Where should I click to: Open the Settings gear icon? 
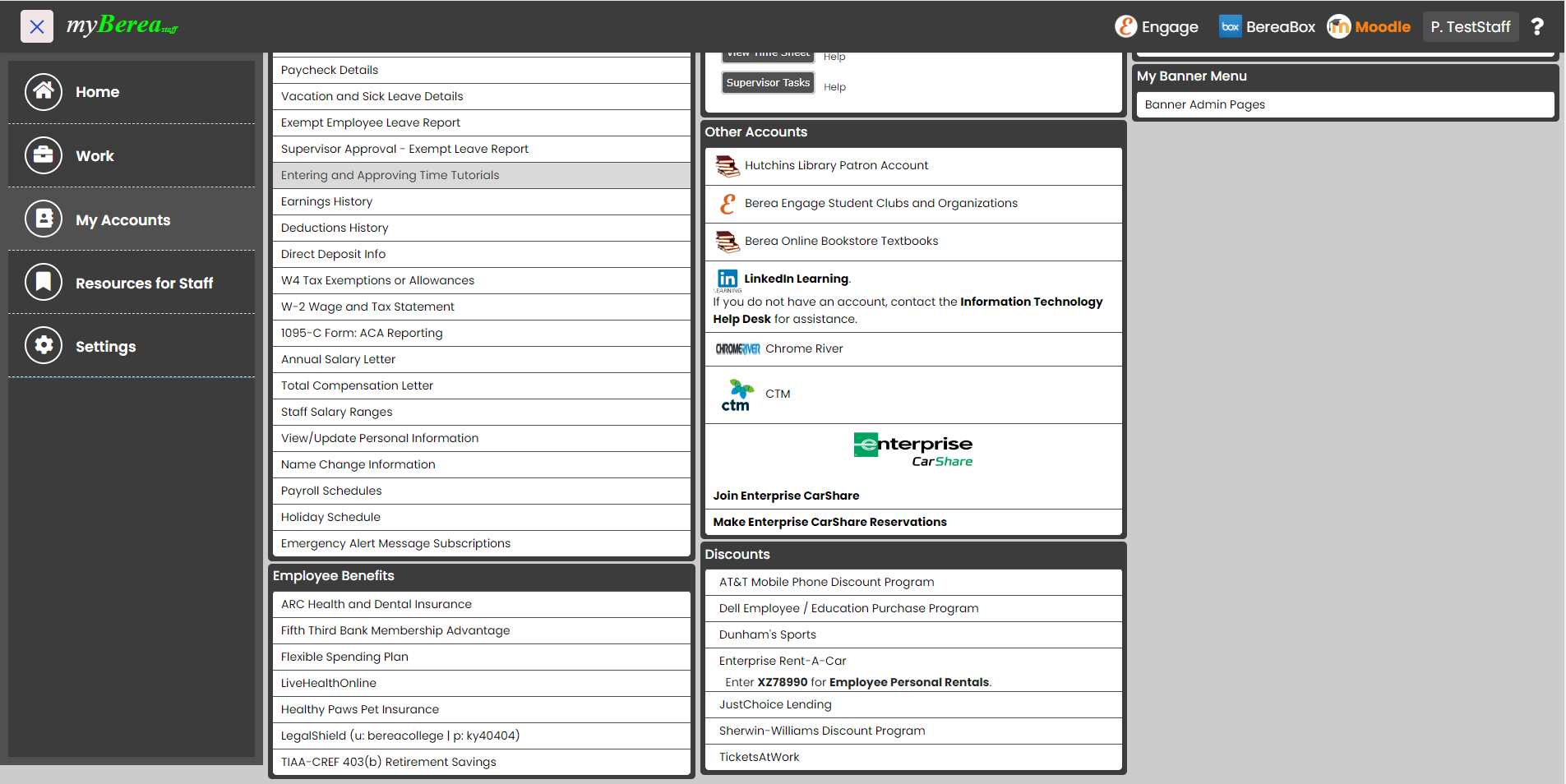click(x=44, y=346)
